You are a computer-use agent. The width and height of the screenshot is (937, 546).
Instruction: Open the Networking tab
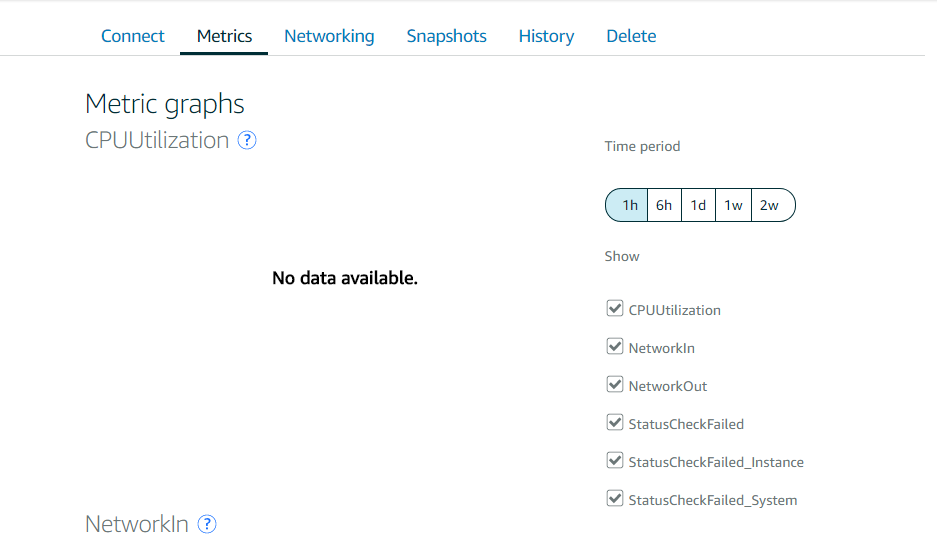click(x=329, y=36)
